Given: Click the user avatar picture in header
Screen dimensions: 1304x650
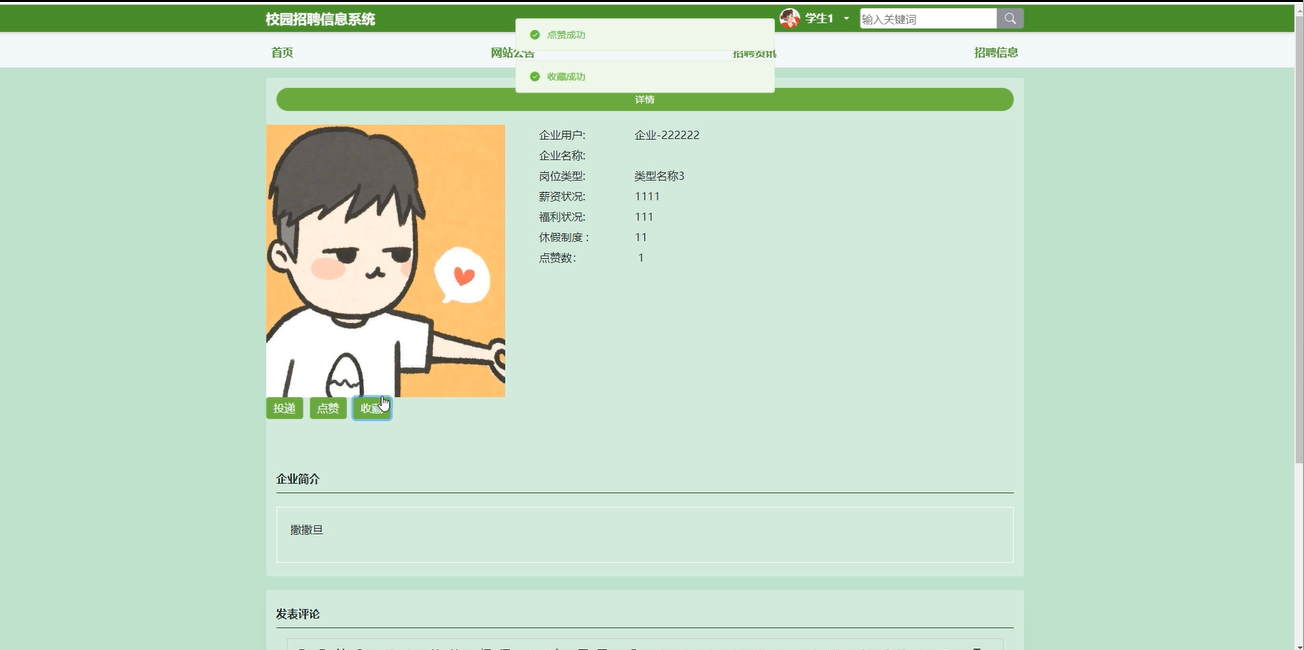Looking at the screenshot, I should (790, 18).
